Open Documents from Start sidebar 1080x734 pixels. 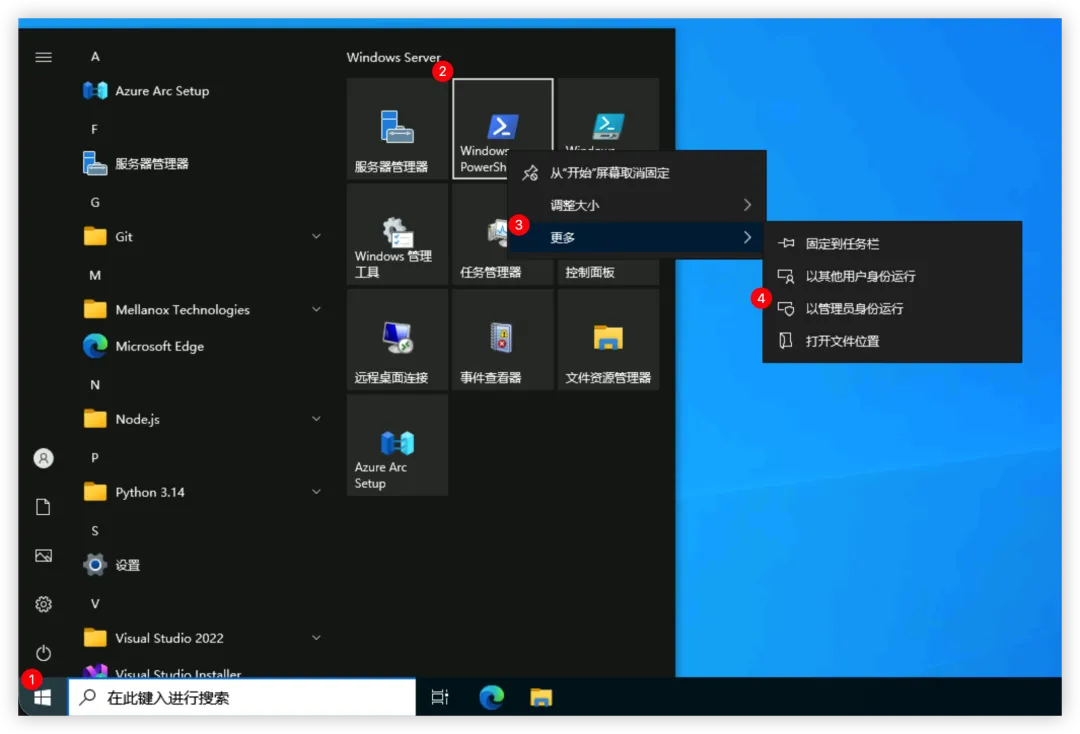pyautogui.click(x=43, y=507)
